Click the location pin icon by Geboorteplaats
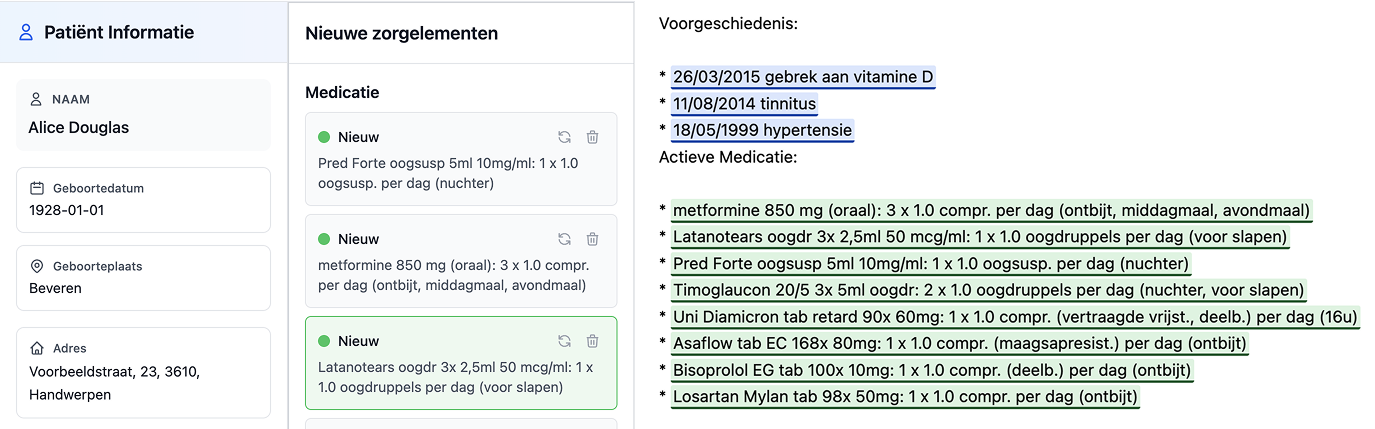Image resolution: width=1375 pixels, height=429 pixels. (37, 266)
